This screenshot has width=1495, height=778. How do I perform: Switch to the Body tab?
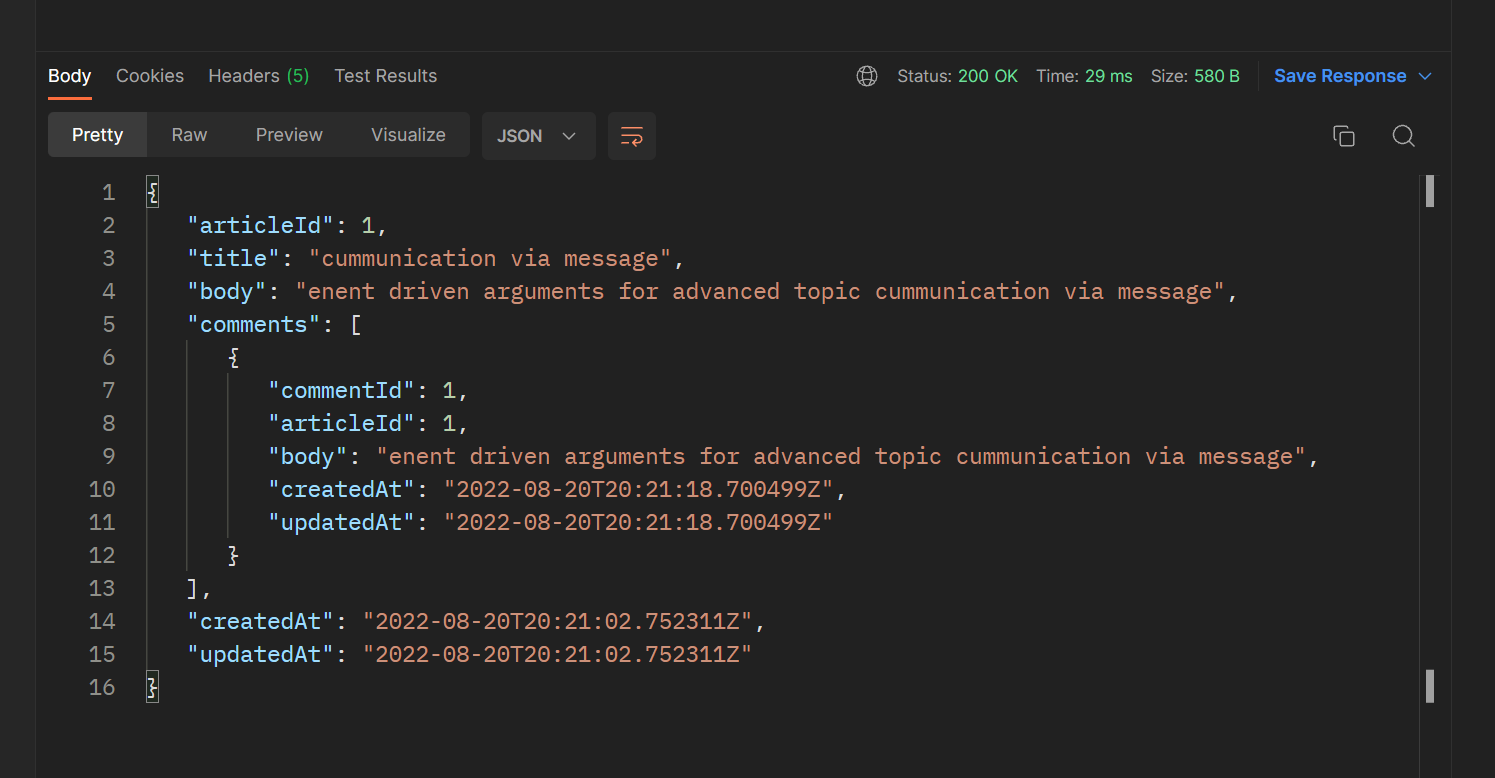70,76
